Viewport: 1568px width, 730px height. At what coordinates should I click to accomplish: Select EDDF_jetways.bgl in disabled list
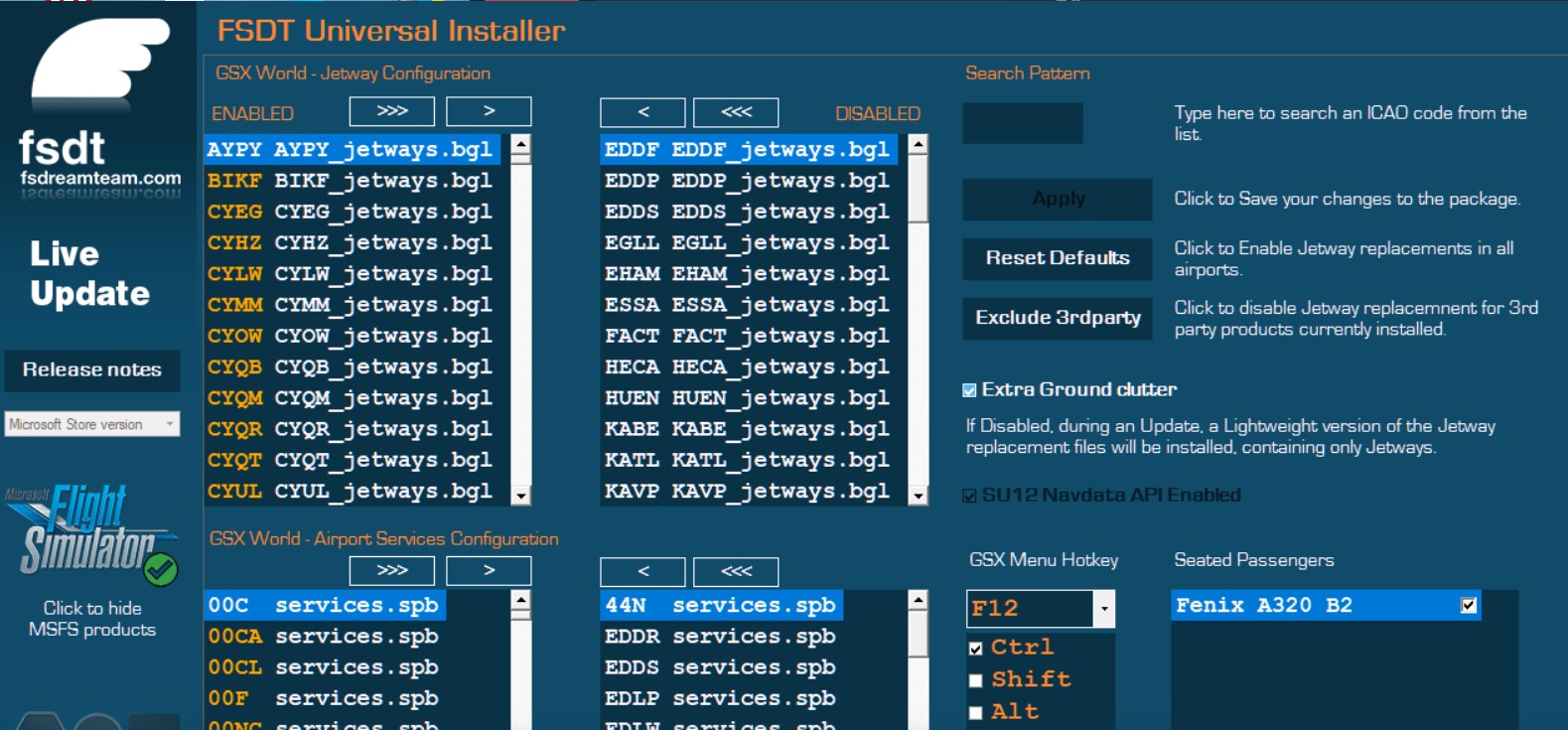[x=750, y=149]
